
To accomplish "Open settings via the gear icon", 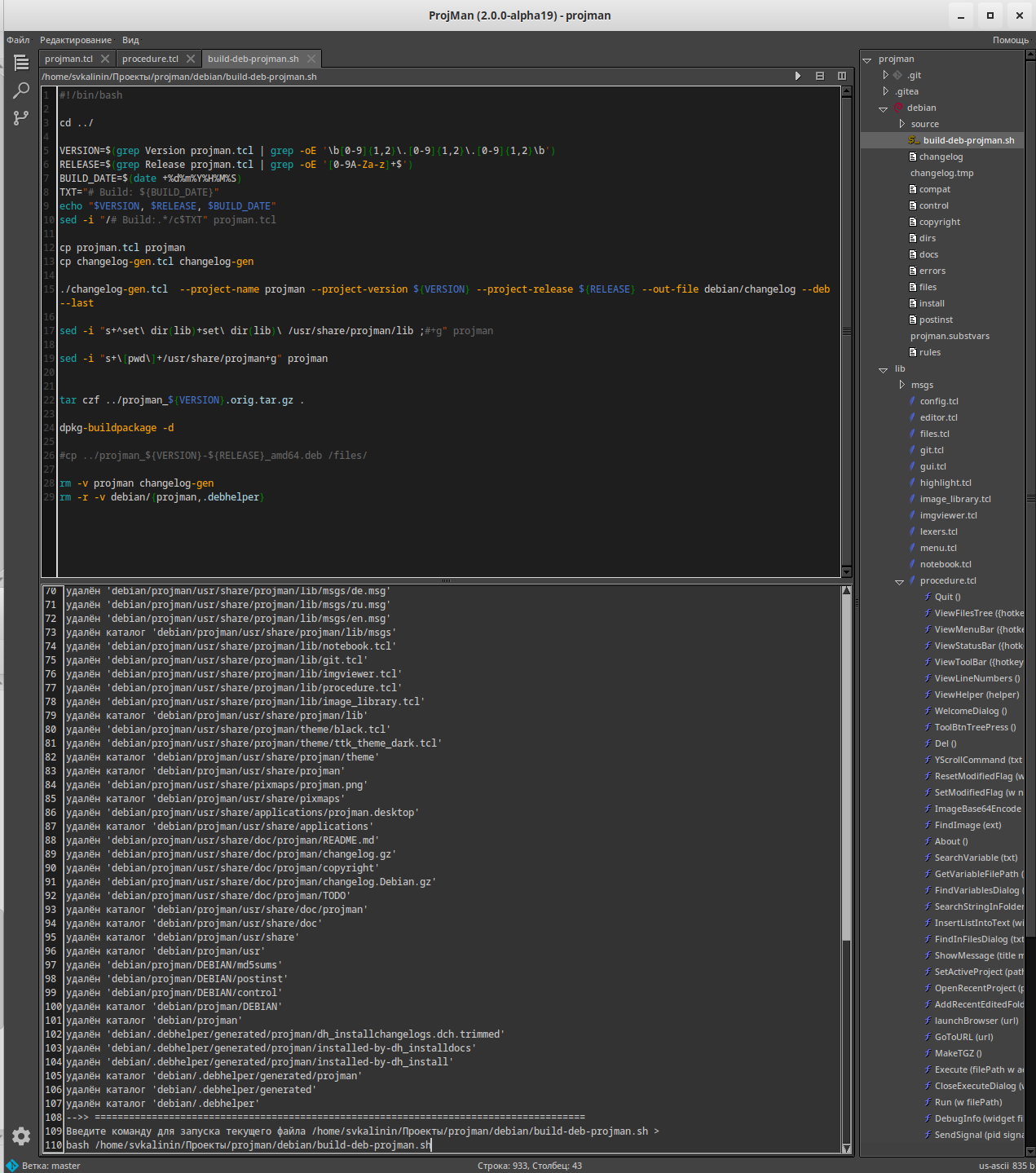I will [20, 1136].
